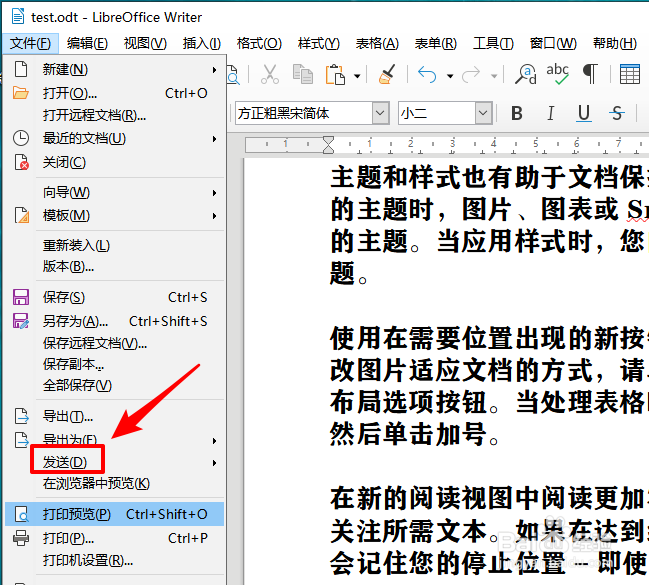649x585 pixels.
Task: Open Find and Replace icon
Action: [526, 75]
